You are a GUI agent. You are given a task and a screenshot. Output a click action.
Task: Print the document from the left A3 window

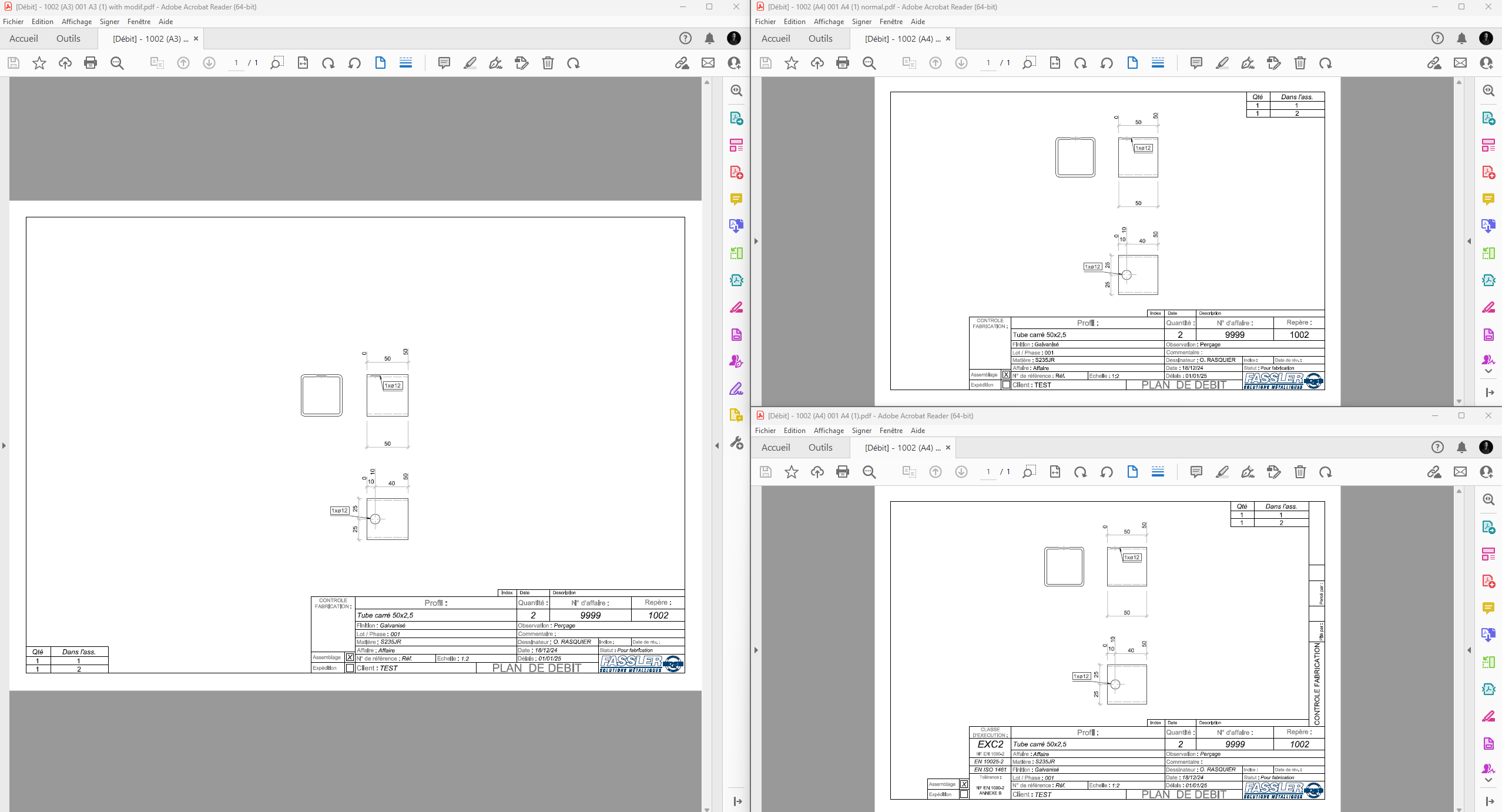(x=90, y=63)
